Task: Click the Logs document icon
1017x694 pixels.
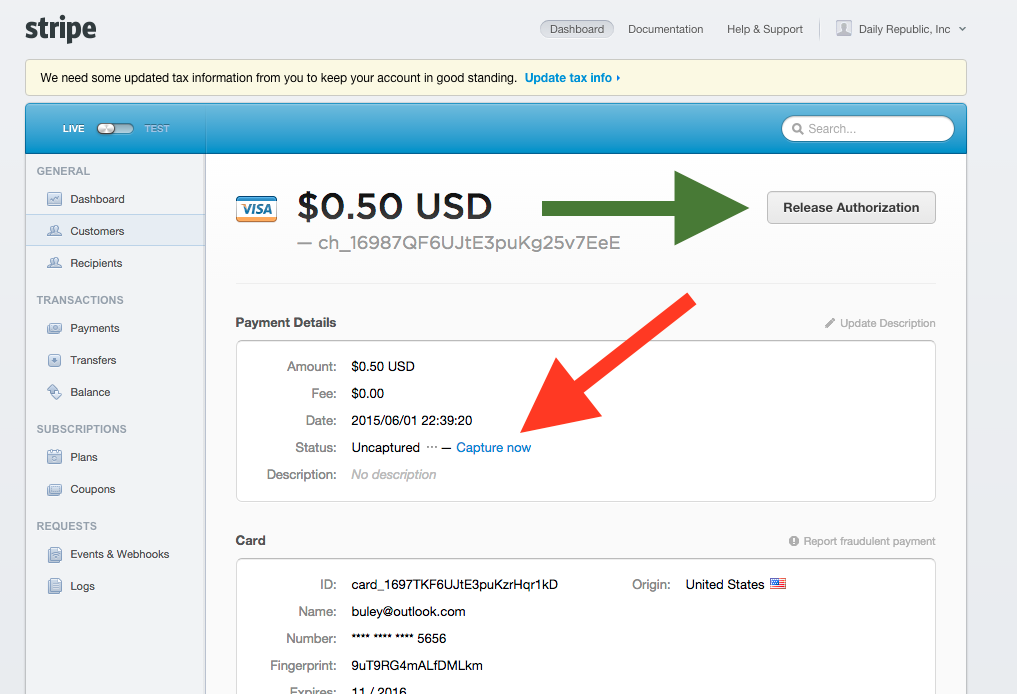Action: click(x=54, y=586)
